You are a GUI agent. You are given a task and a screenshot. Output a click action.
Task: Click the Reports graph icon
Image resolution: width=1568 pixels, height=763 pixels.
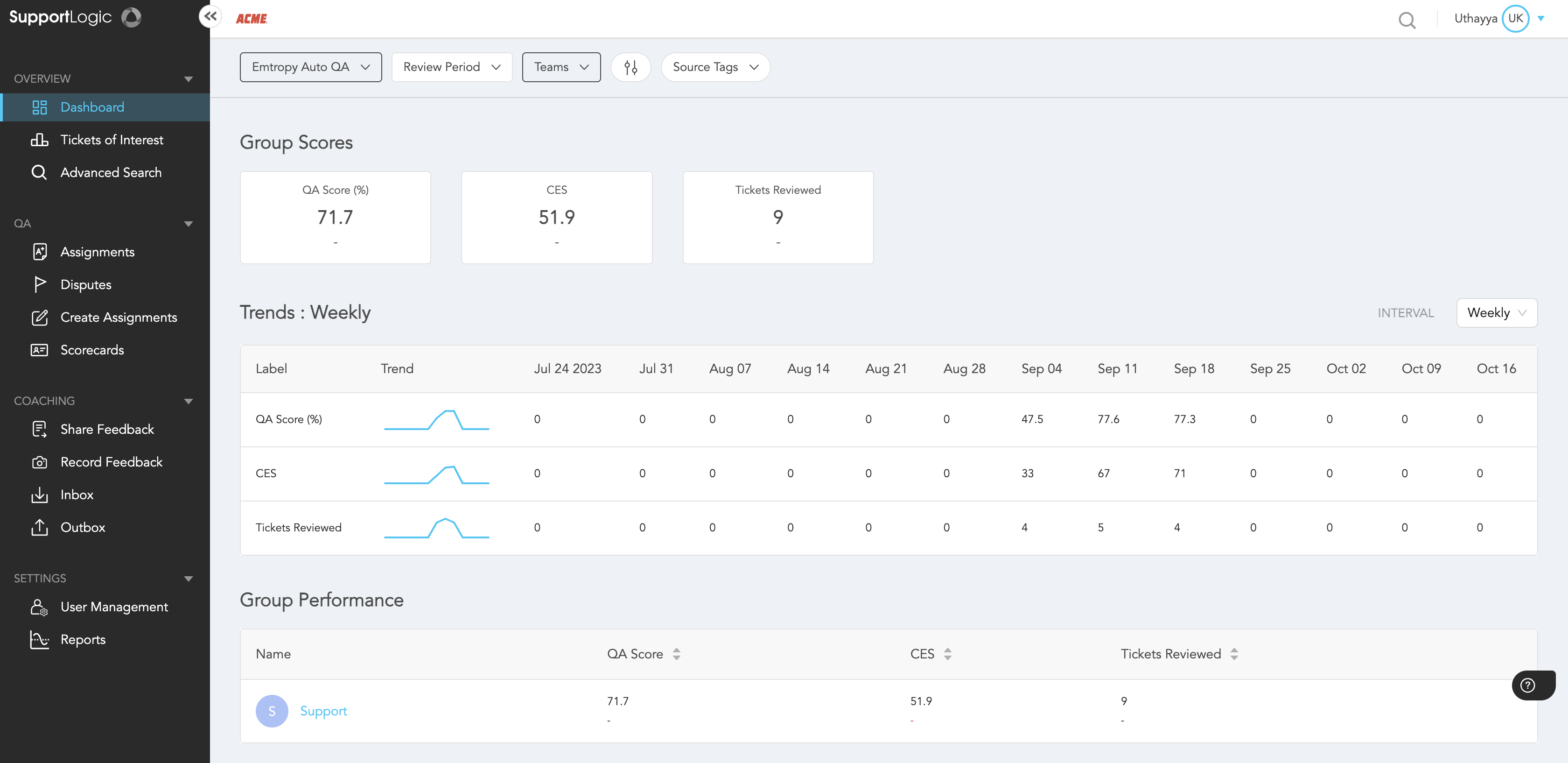tap(40, 639)
